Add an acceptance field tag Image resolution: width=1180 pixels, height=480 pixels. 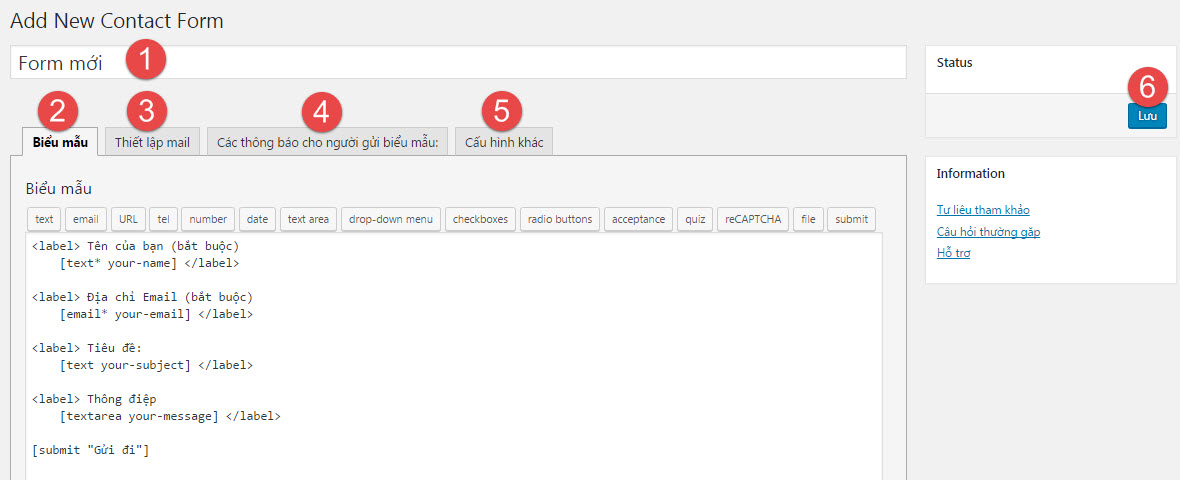click(638, 219)
